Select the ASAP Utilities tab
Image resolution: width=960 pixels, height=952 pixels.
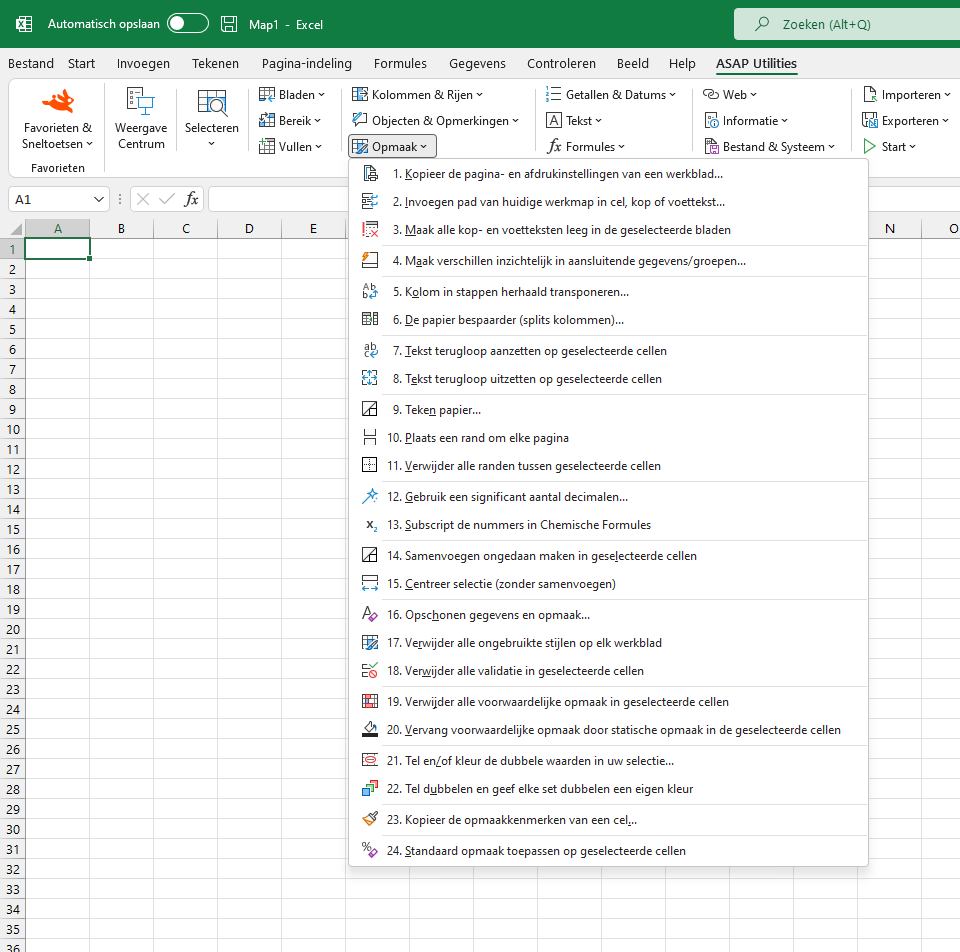tap(756, 64)
